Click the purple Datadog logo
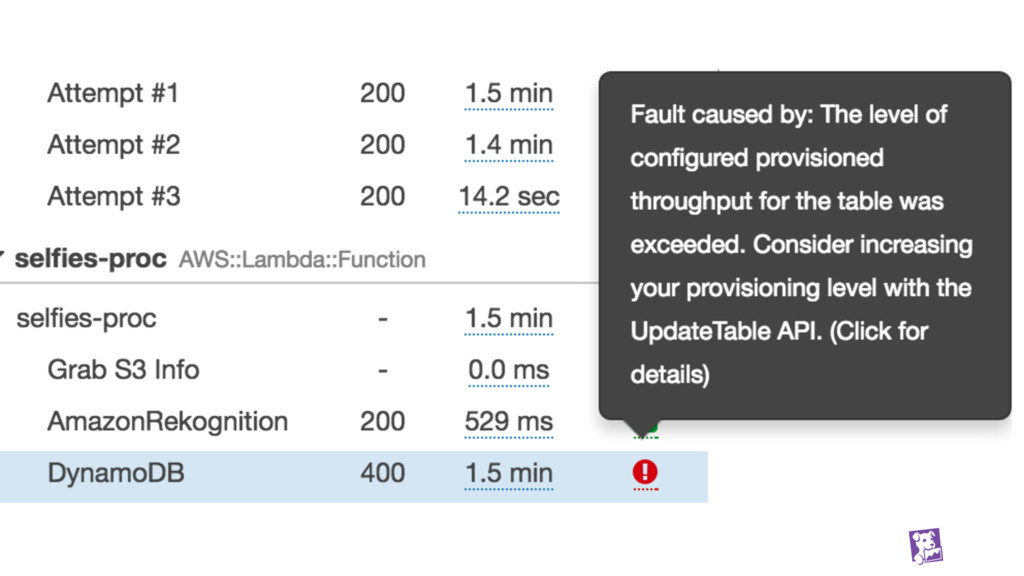The height and width of the screenshot is (576, 1024). (x=926, y=546)
